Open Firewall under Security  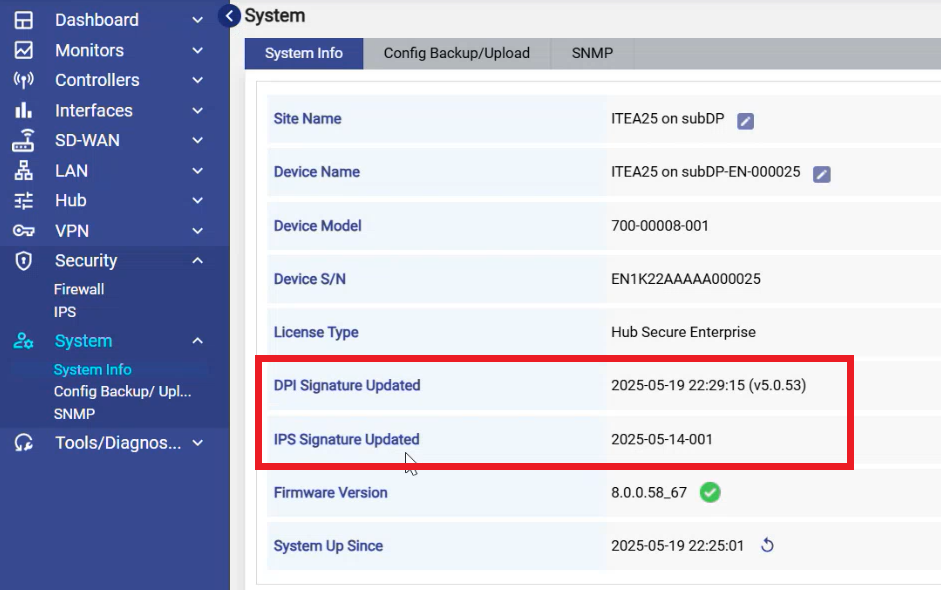tap(79, 289)
